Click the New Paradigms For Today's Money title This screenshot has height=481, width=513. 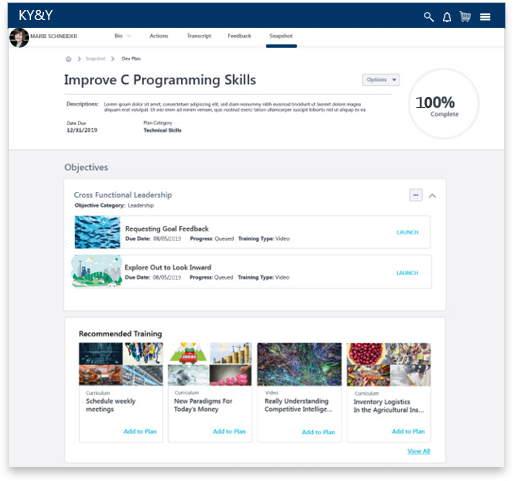click(x=203, y=405)
